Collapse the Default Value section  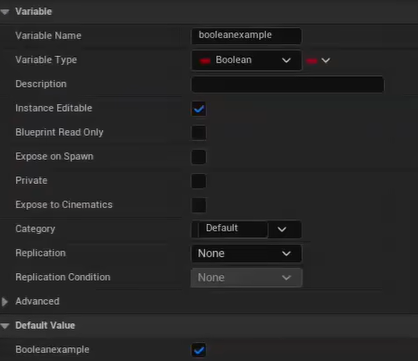click(5, 326)
